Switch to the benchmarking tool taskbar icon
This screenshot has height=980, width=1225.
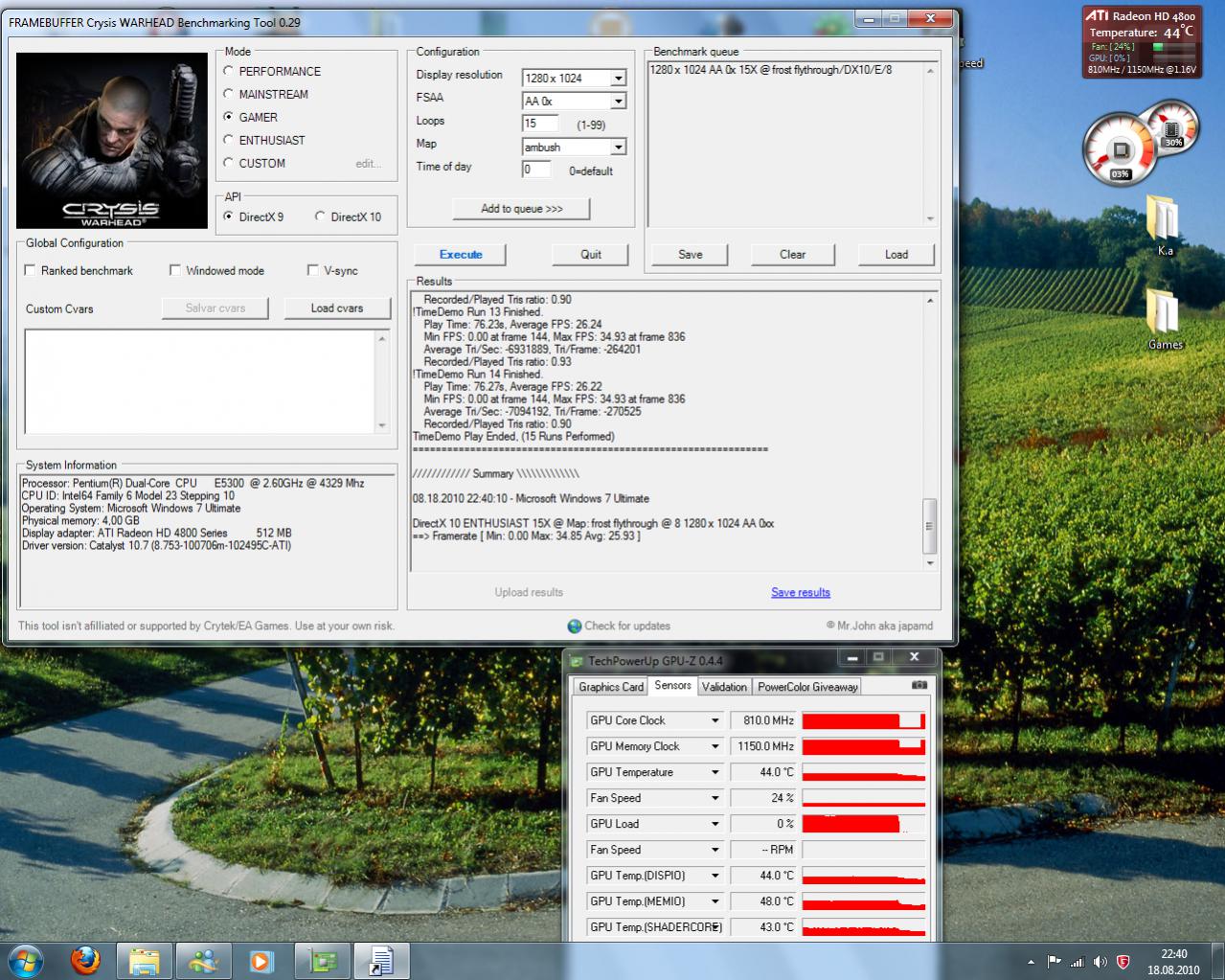(x=381, y=960)
